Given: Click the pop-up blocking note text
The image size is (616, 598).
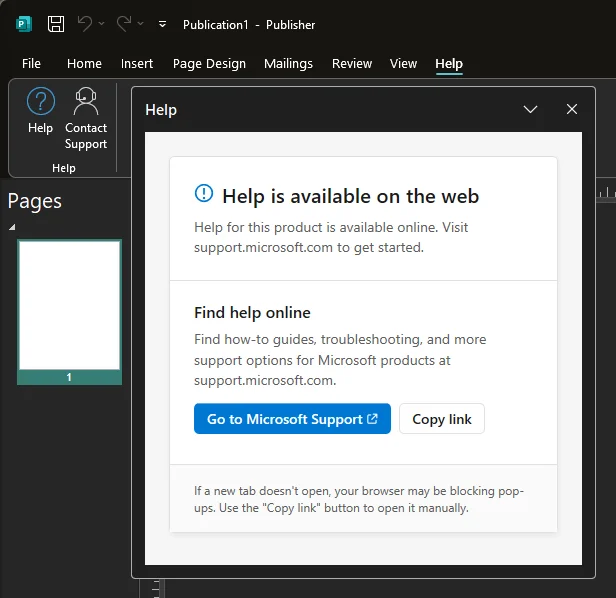Looking at the screenshot, I should [359, 499].
